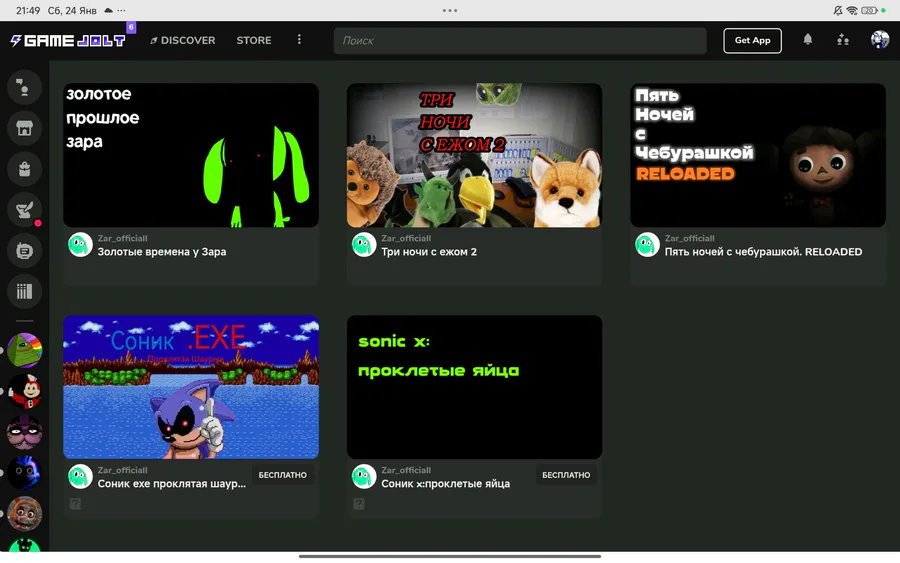Open title Соник x:проклетые яйца
Image resolution: width=900 pixels, height=563 pixels.
(x=445, y=484)
